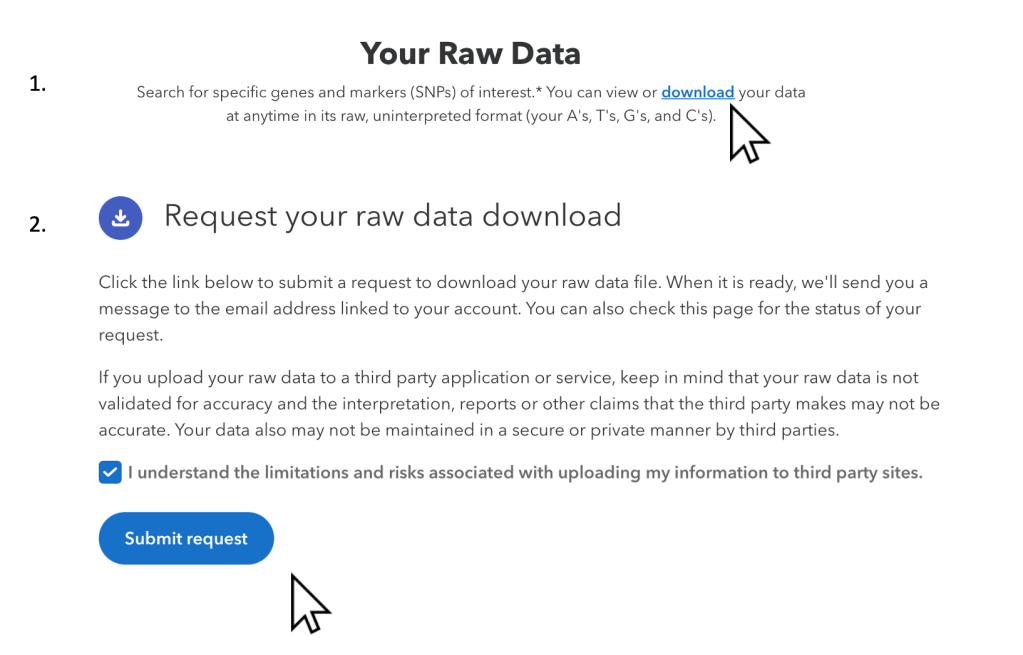
Task: Click the sentence starting "Your data also may not"
Action: pos(470,431)
